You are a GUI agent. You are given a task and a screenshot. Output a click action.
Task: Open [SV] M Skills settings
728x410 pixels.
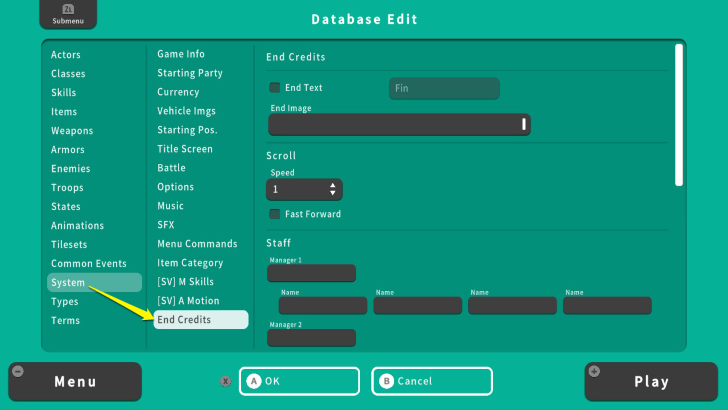[x=185, y=282]
